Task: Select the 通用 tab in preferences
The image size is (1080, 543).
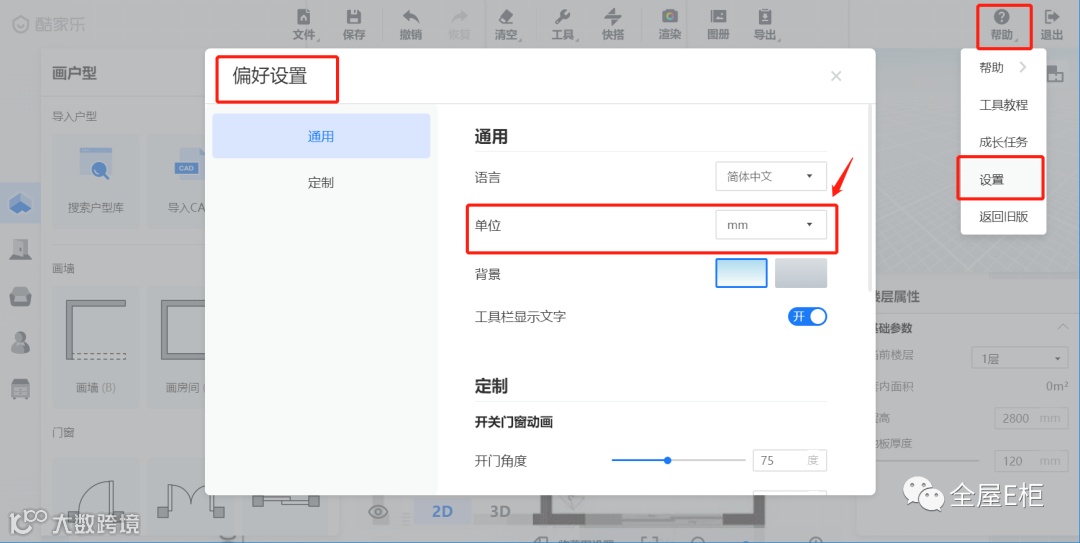Action: pos(321,136)
